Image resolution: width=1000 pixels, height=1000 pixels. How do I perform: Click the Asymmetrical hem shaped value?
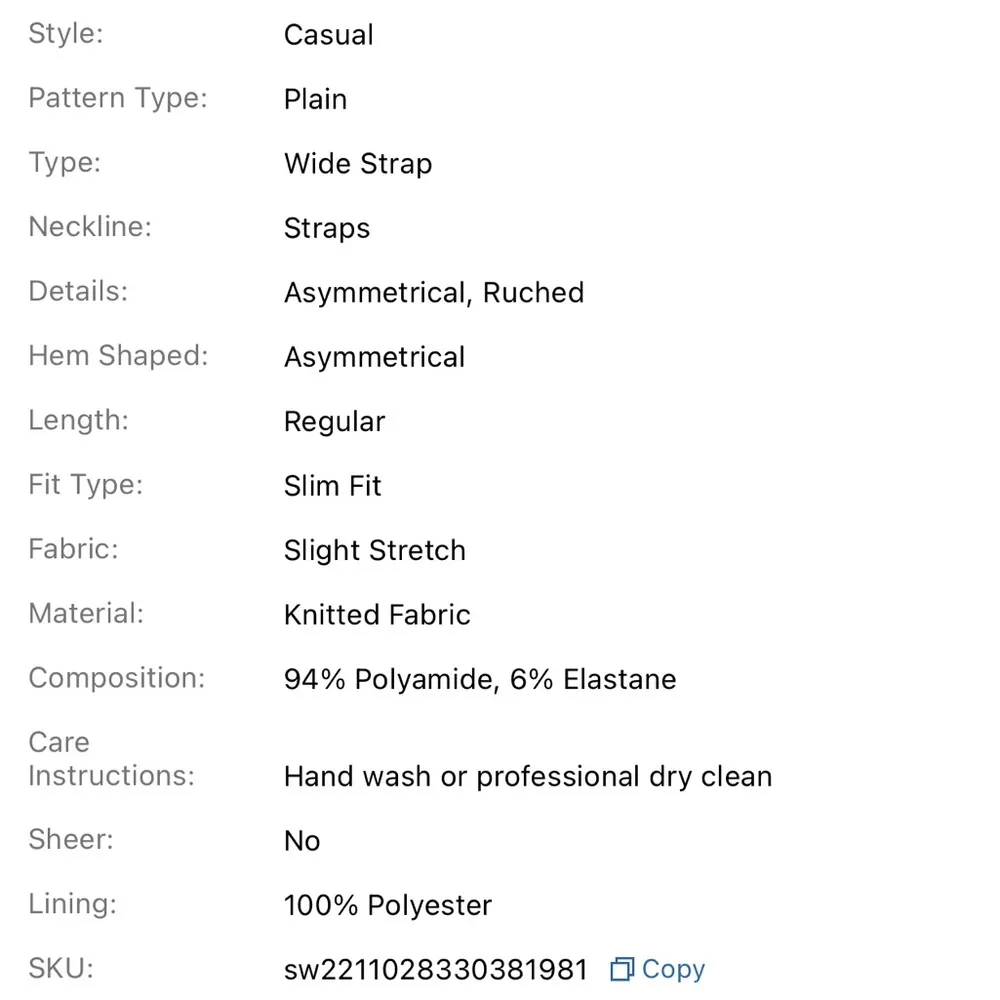point(374,357)
